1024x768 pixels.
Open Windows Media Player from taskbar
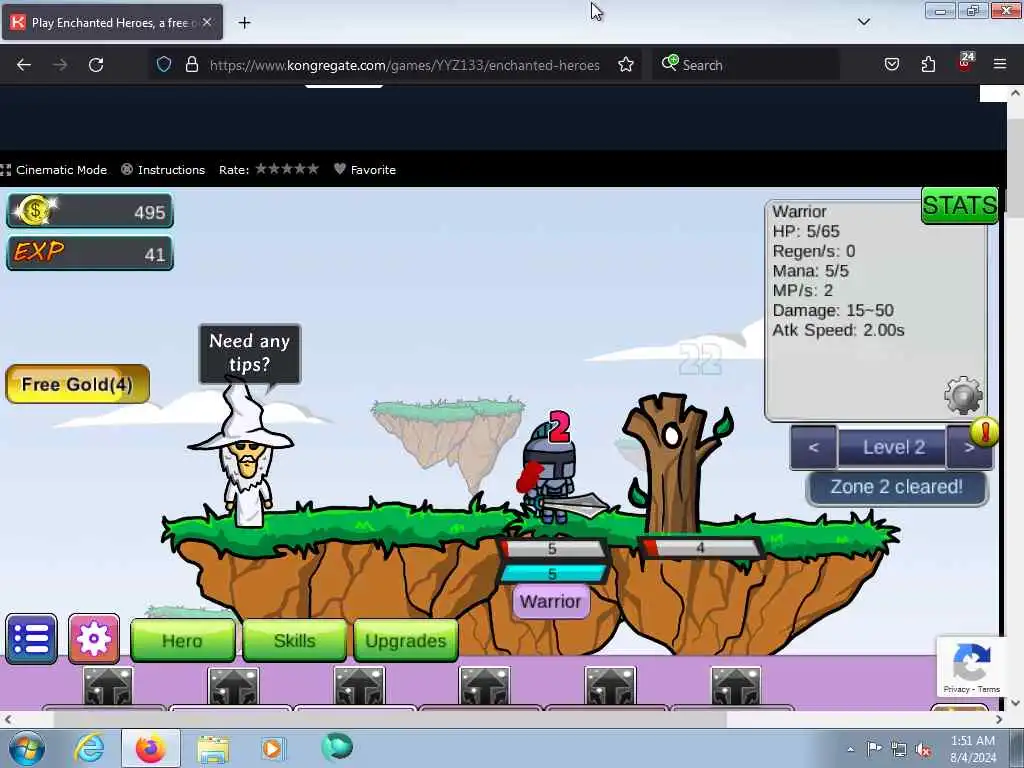[x=272, y=748]
